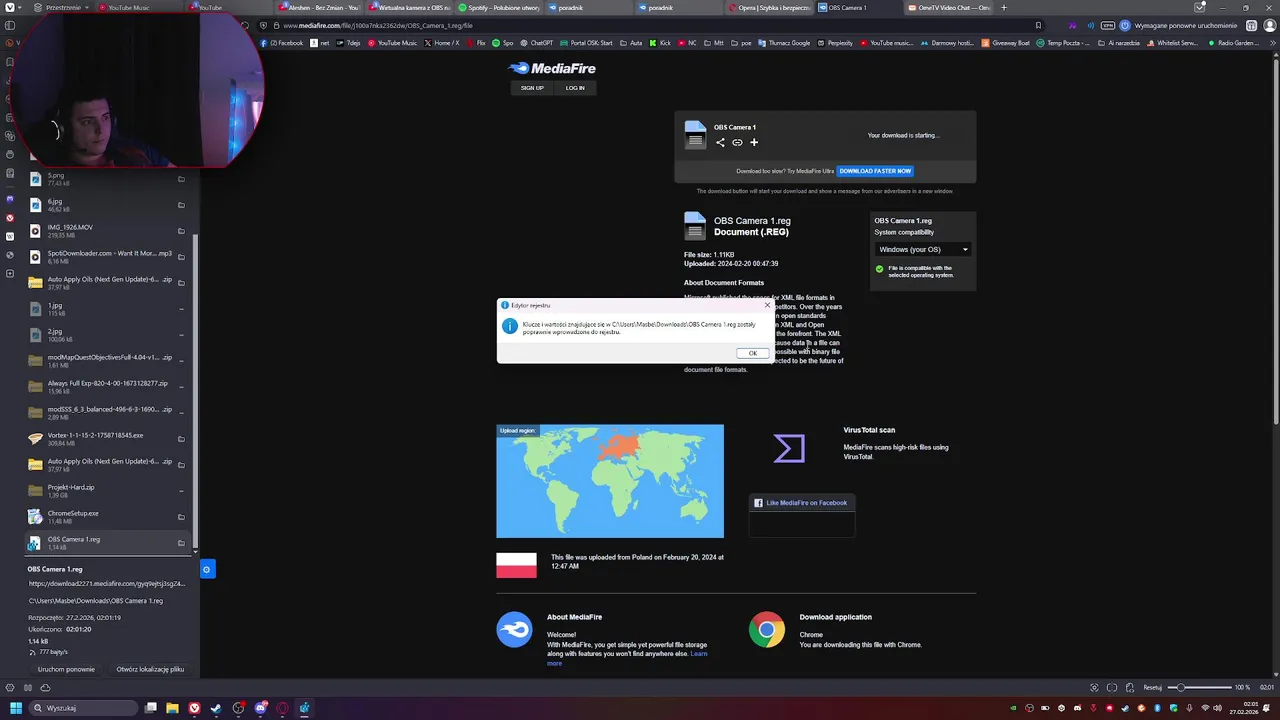Click OK in the Edytor rejestru dialog
Image resolution: width=1280 pixels, height=720 pixels.
tap(753, 353)
